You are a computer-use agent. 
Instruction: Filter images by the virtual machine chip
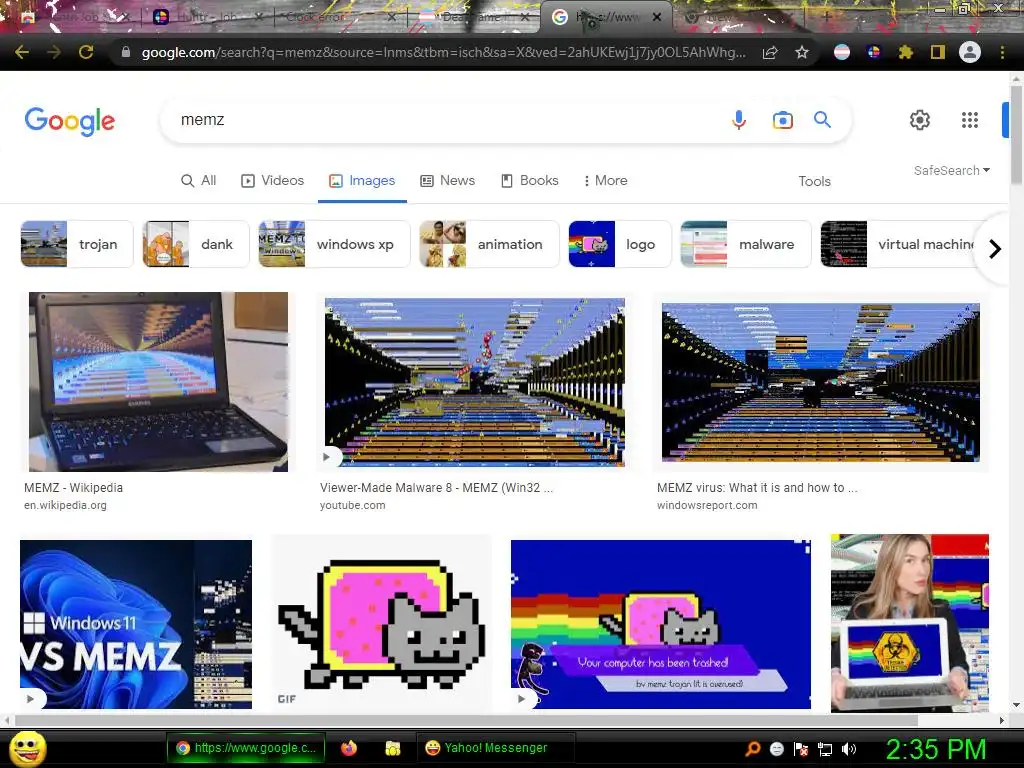pyautogui.click(x=898, y=244)
